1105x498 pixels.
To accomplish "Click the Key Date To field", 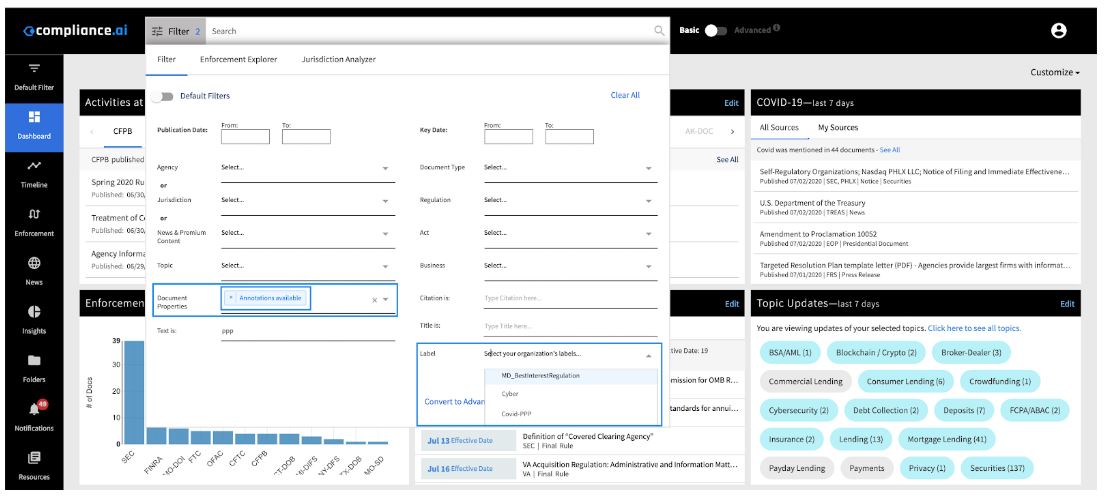I will [x=569, y=137].
